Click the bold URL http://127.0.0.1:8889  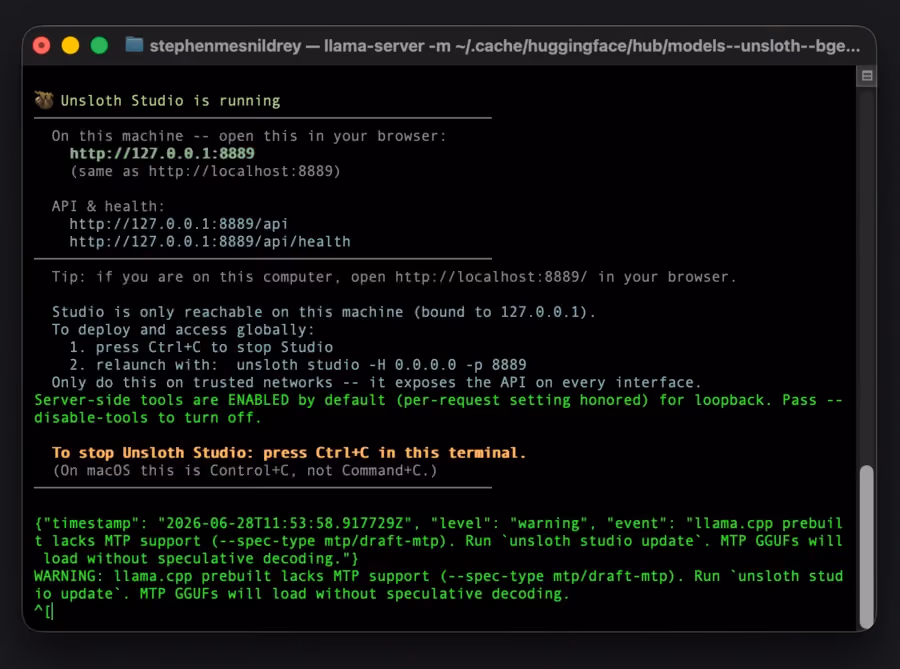point(162,153)
